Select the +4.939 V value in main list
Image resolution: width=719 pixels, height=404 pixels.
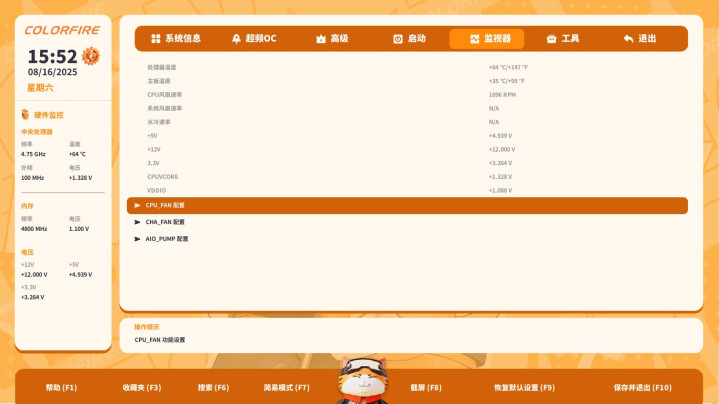(500, 136)
